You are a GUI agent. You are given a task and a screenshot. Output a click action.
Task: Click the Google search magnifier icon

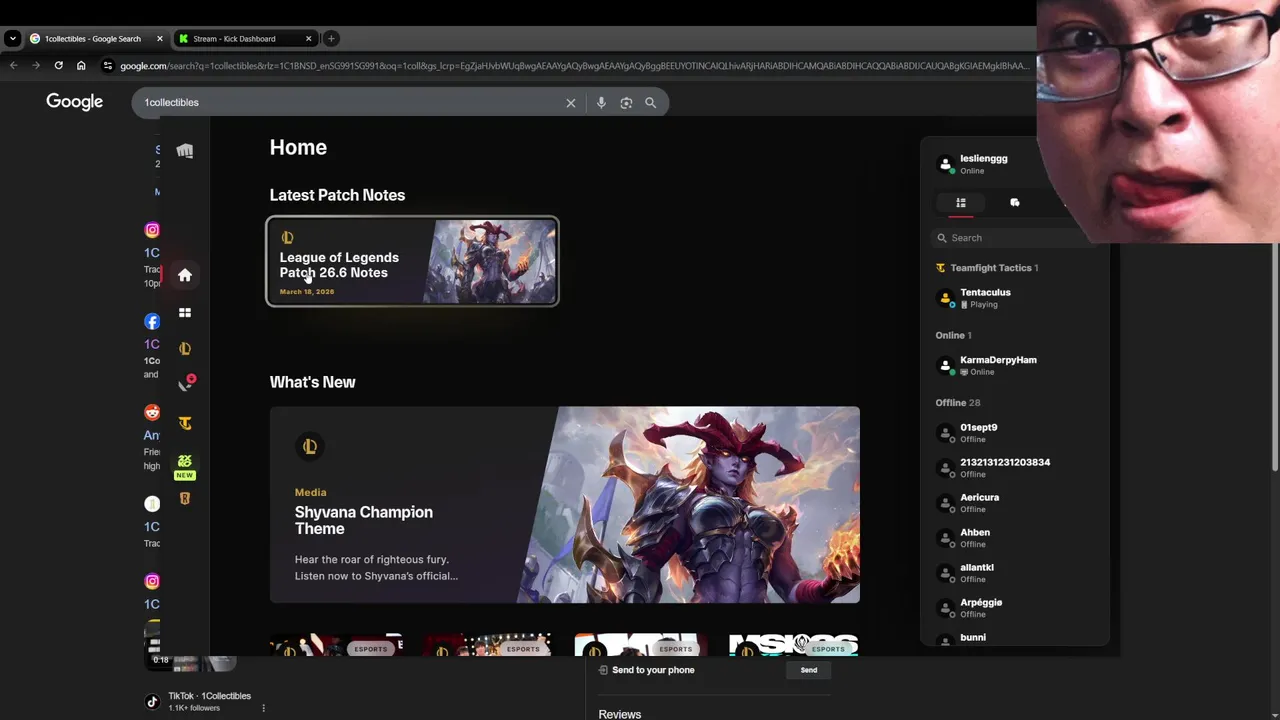pos(650,103)
